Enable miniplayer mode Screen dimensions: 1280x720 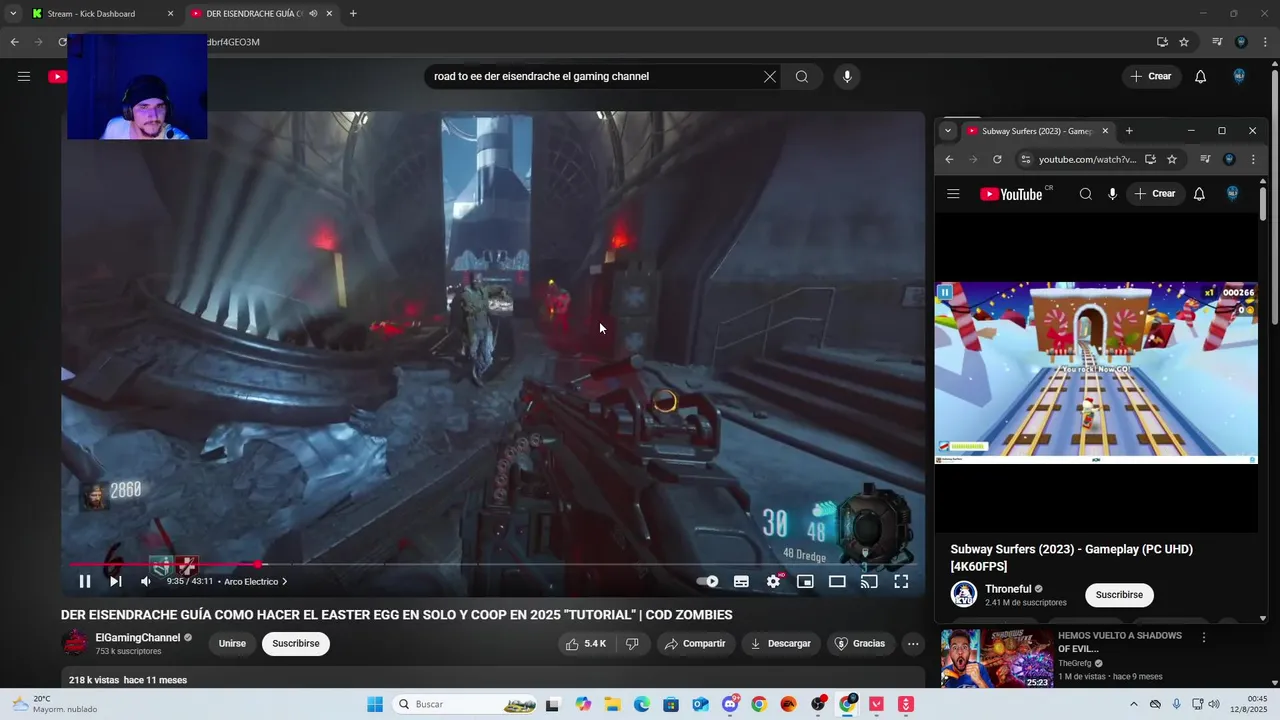tap(805, 581)
